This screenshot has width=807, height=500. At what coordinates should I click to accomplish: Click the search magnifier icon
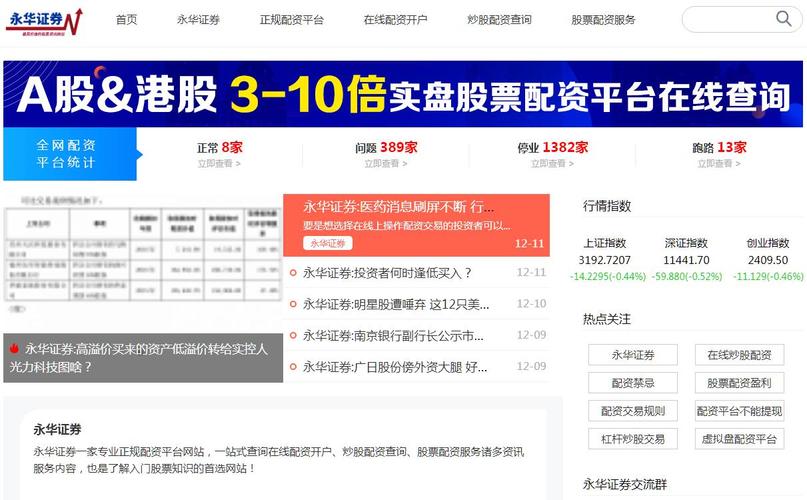pyautogui.click(x=783, y=19)
